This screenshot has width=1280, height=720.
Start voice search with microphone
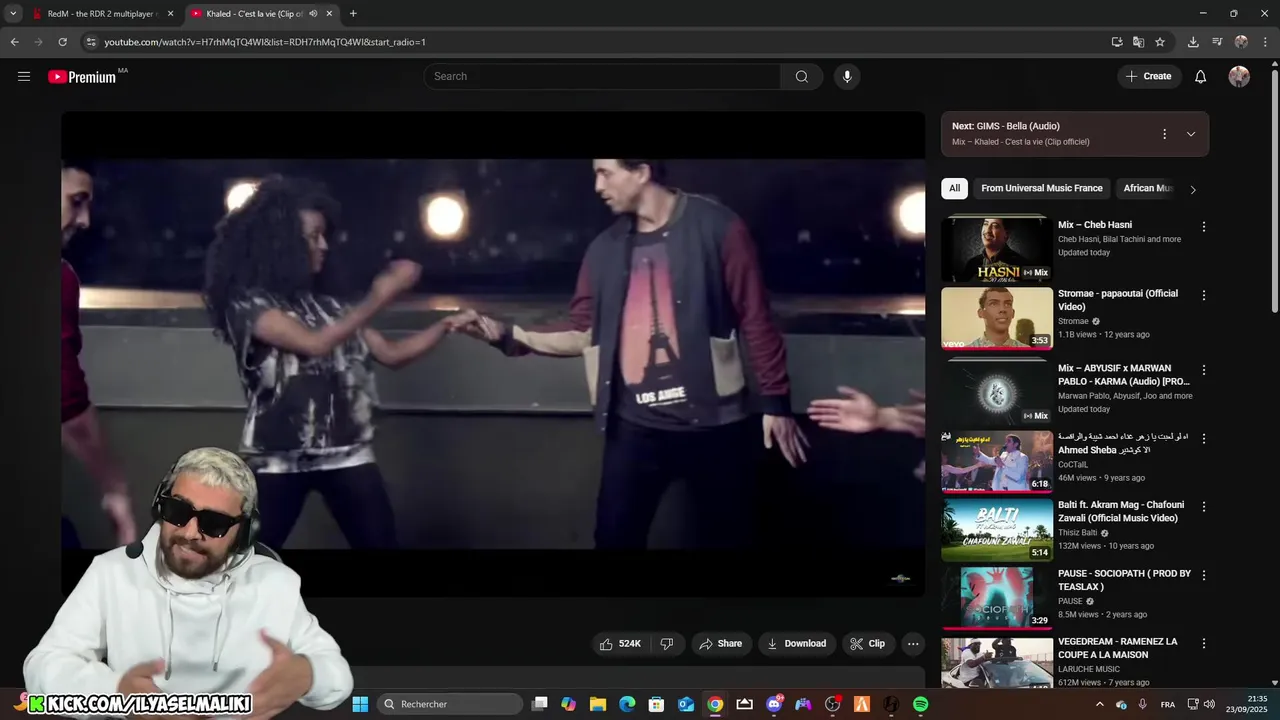tap(847, 77)
